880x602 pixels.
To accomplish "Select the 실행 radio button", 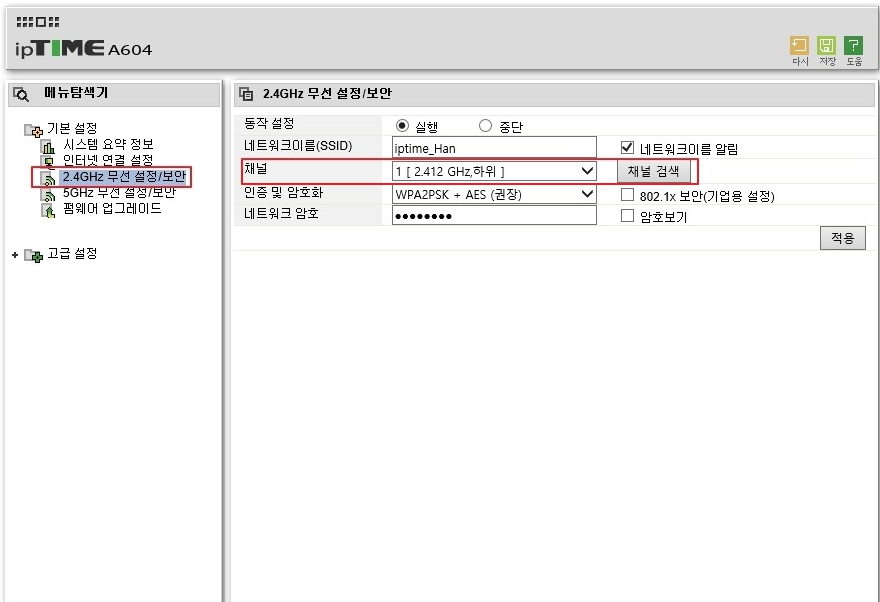I will 402,126.
